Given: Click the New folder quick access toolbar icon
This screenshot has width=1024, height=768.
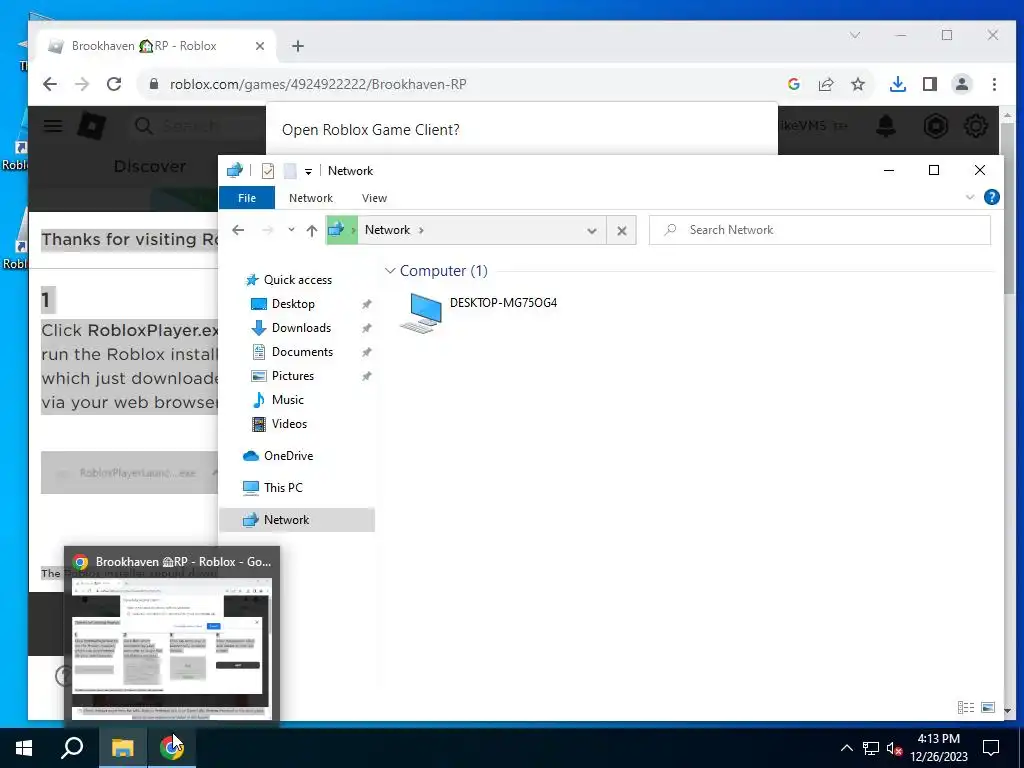Looking at the screenshot, I should [290, 171].
